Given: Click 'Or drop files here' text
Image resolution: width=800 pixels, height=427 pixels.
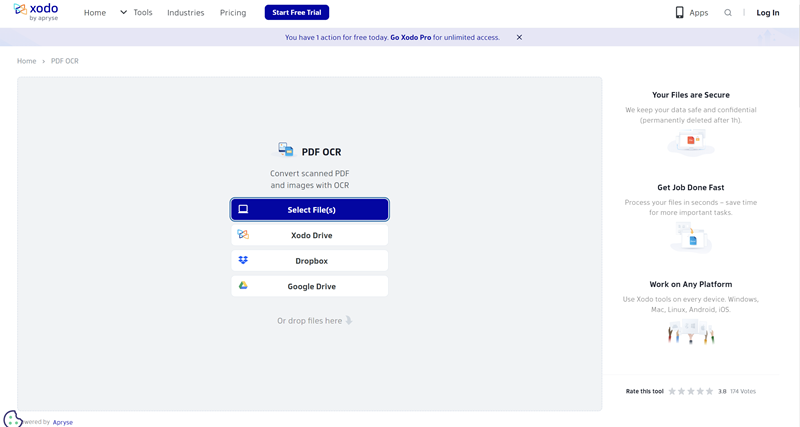Looking at the screenshot, I should click(x=310, y=321).
